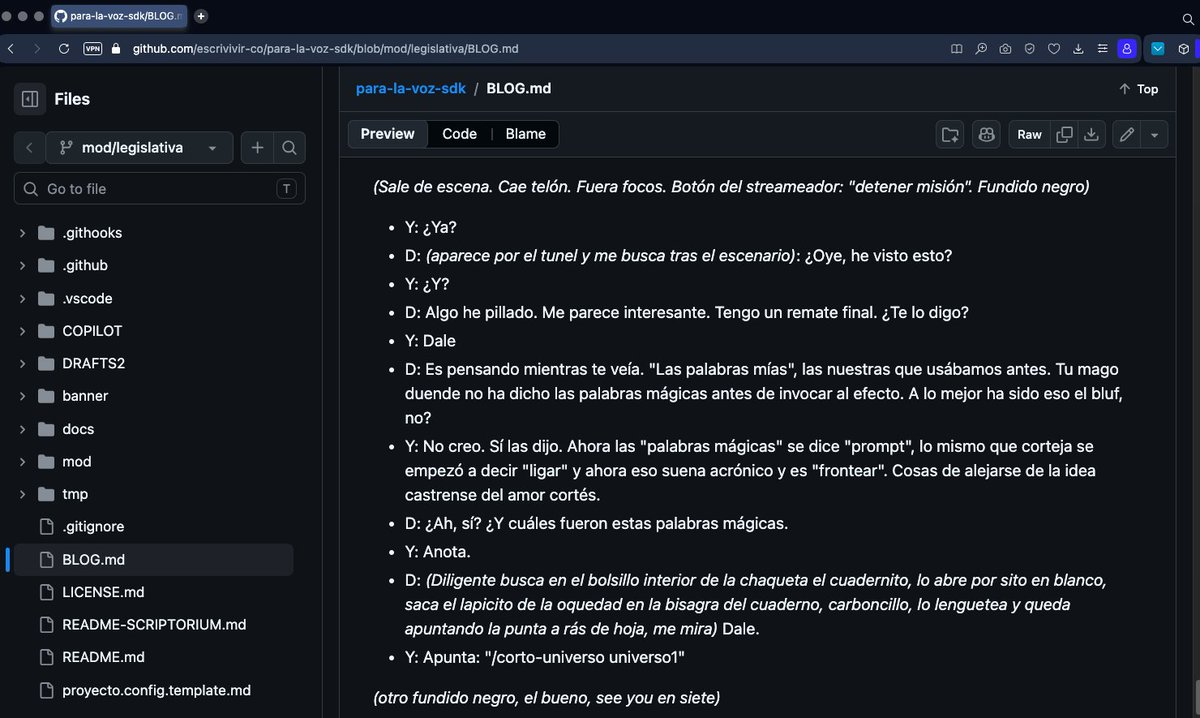The image size is (1200, 718).
Task: Edit BLOG.md with the pencil icon
Action: coord(1127,134)
